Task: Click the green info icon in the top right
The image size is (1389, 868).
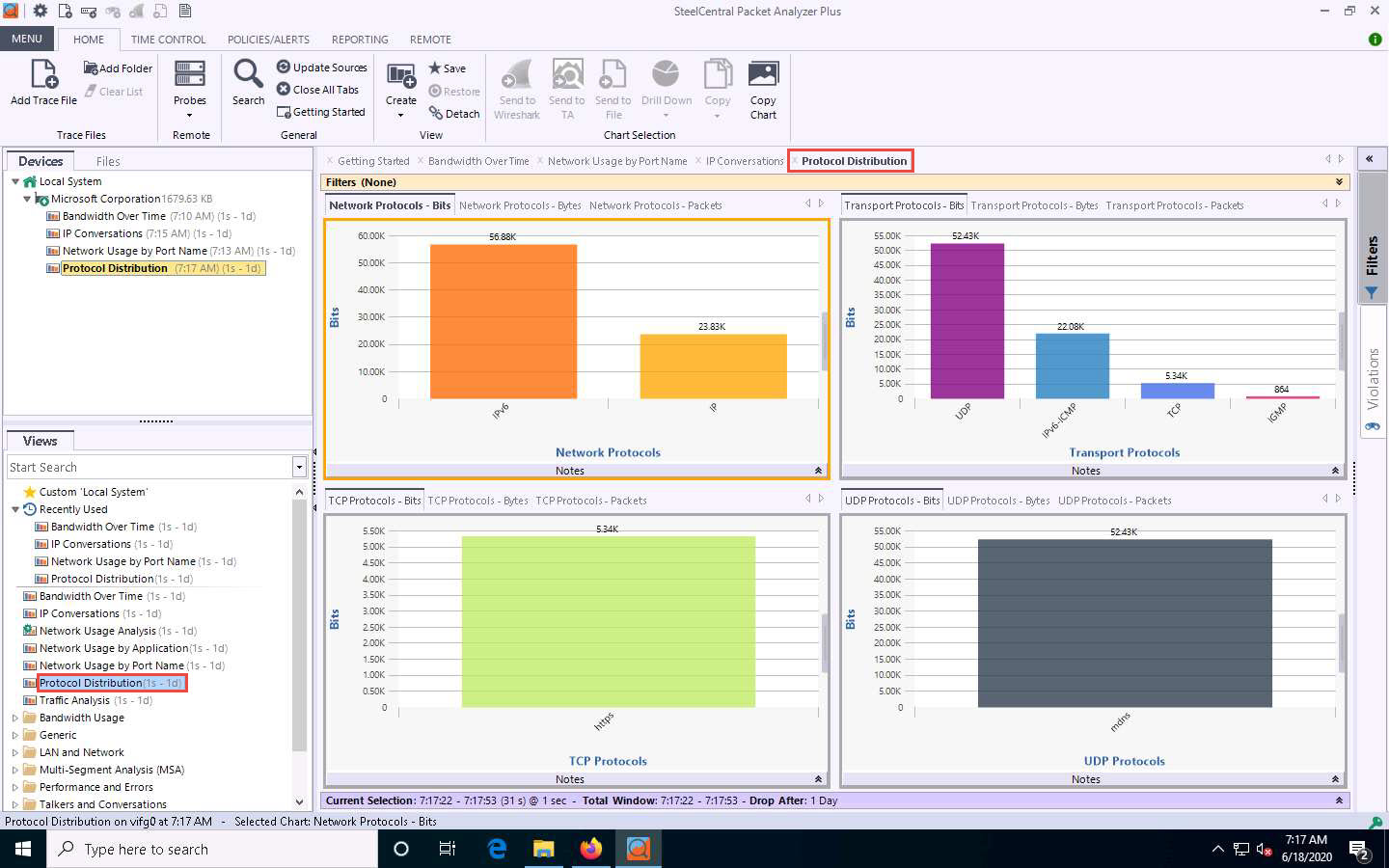Action: pyautogui.click(x=1375, y=40)
